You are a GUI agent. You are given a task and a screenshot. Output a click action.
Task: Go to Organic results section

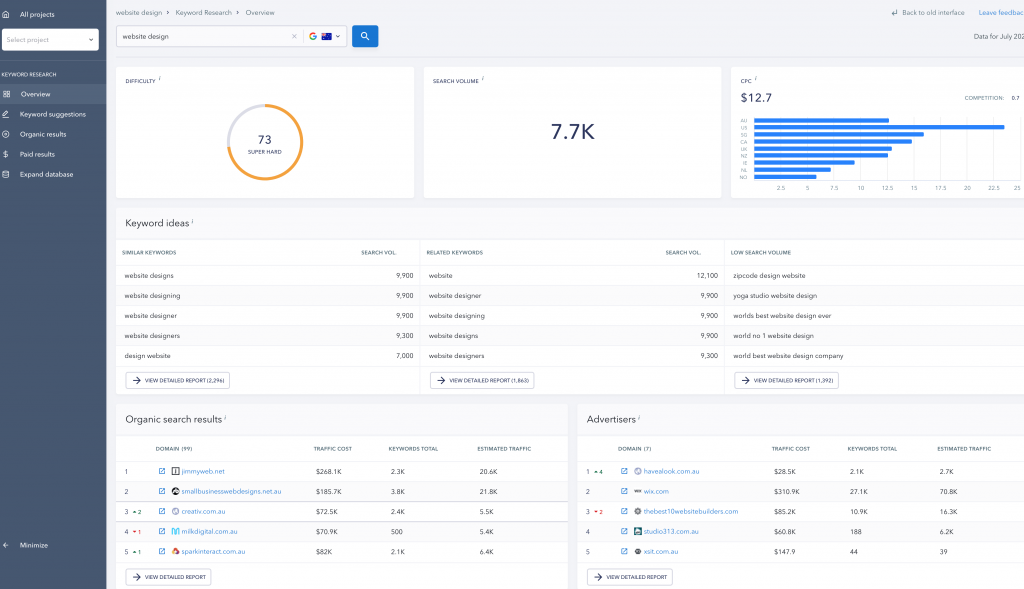43,134
